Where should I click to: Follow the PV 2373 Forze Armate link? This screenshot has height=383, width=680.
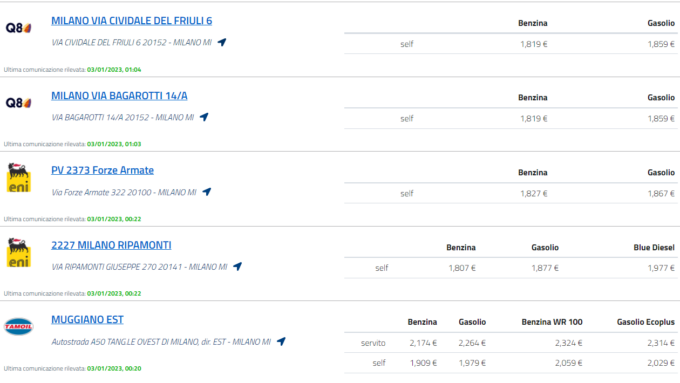(102, 170)
